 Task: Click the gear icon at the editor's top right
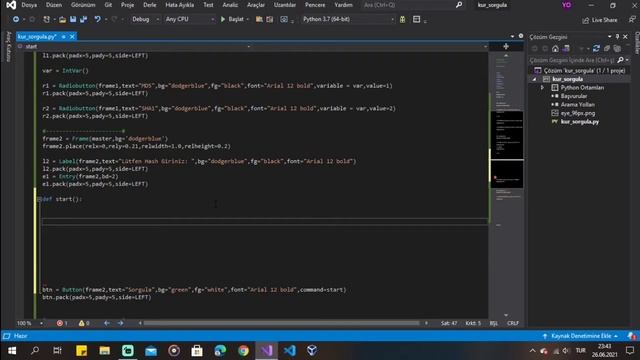pyautogui.click(x=521, y=36)
